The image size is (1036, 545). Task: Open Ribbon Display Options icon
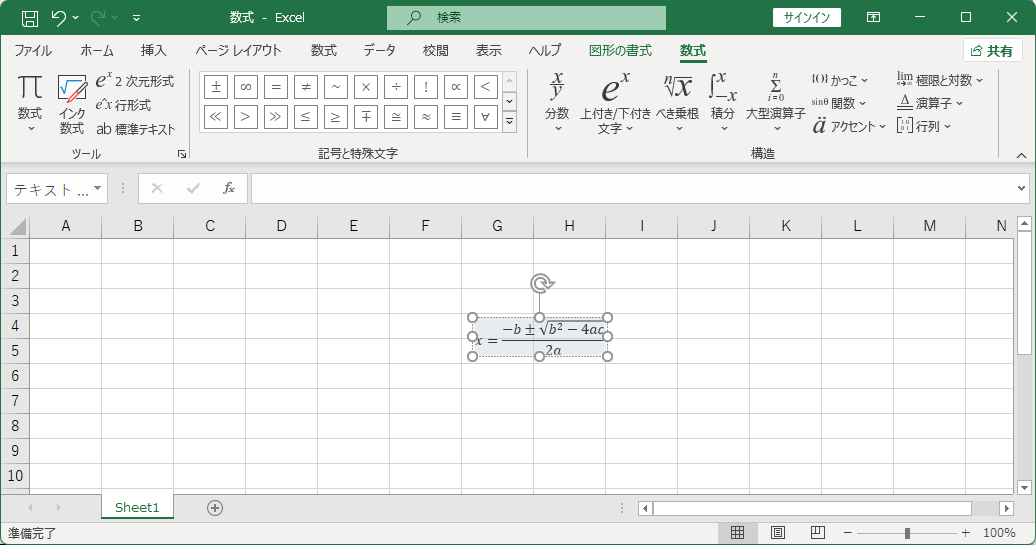(x=873, y=18)
